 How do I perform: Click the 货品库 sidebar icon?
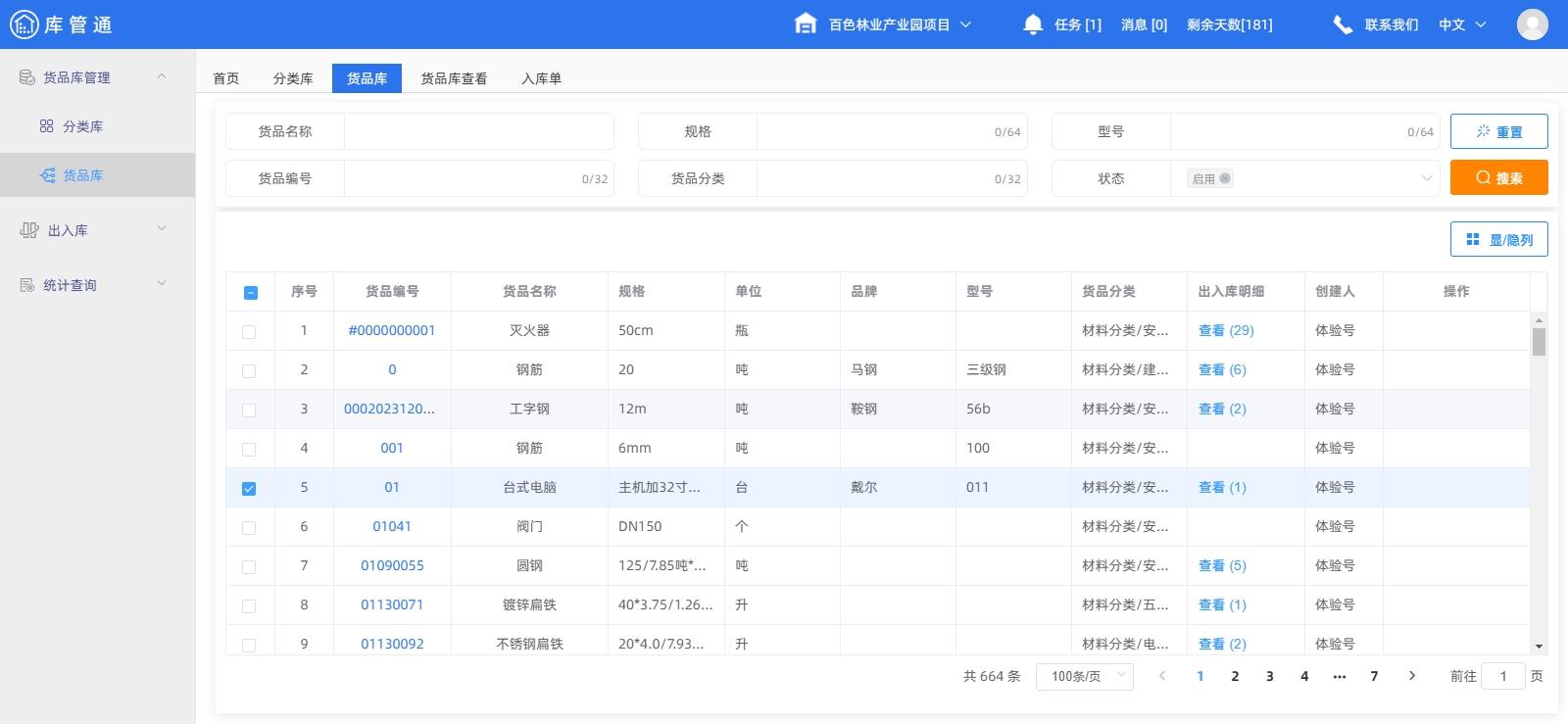coord(47,175)
